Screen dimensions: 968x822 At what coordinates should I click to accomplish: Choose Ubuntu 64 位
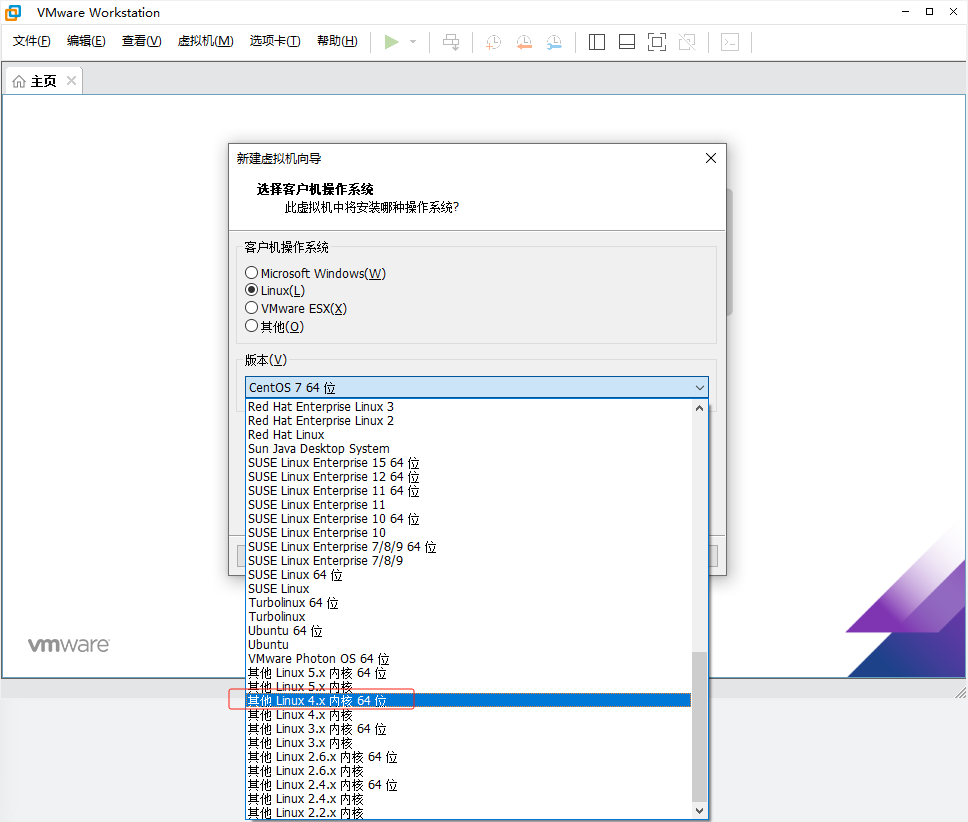click(x=469, y=631)
